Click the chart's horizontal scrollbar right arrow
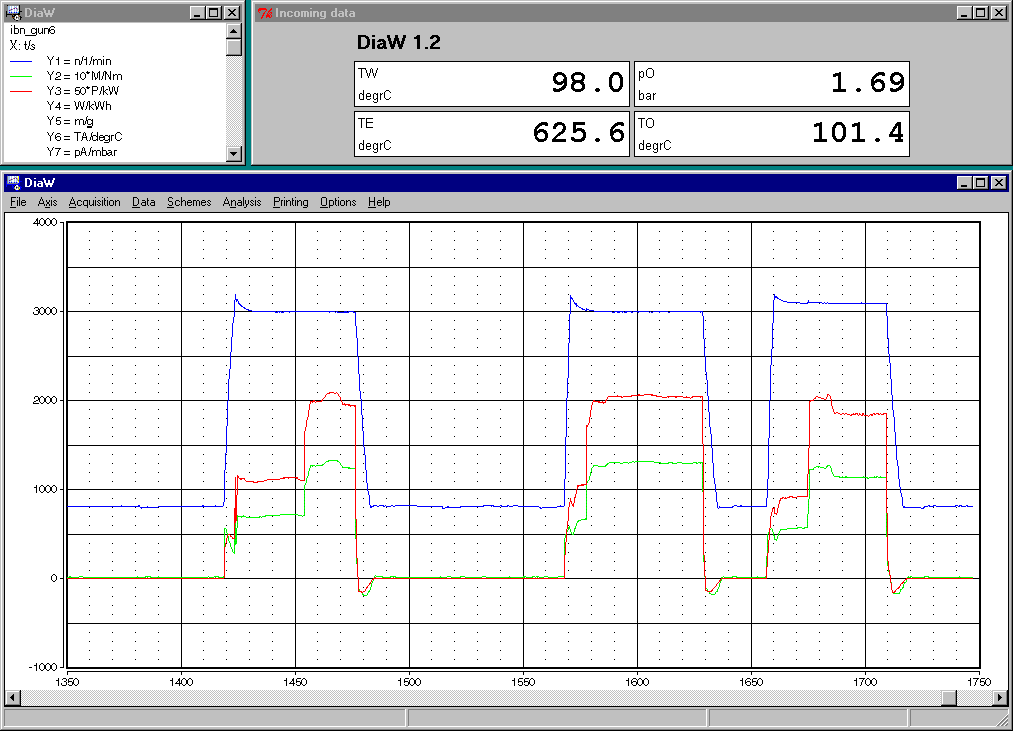The image size is (1013, 731). click(1000, 697)
